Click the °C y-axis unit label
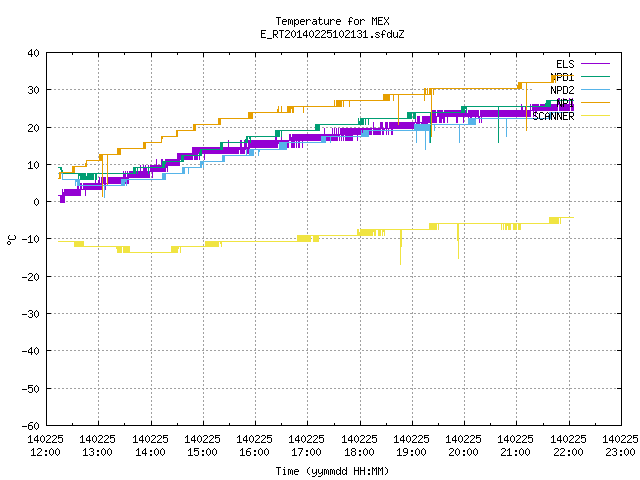Viewport: 640px width, 480px height. [11, 240]
